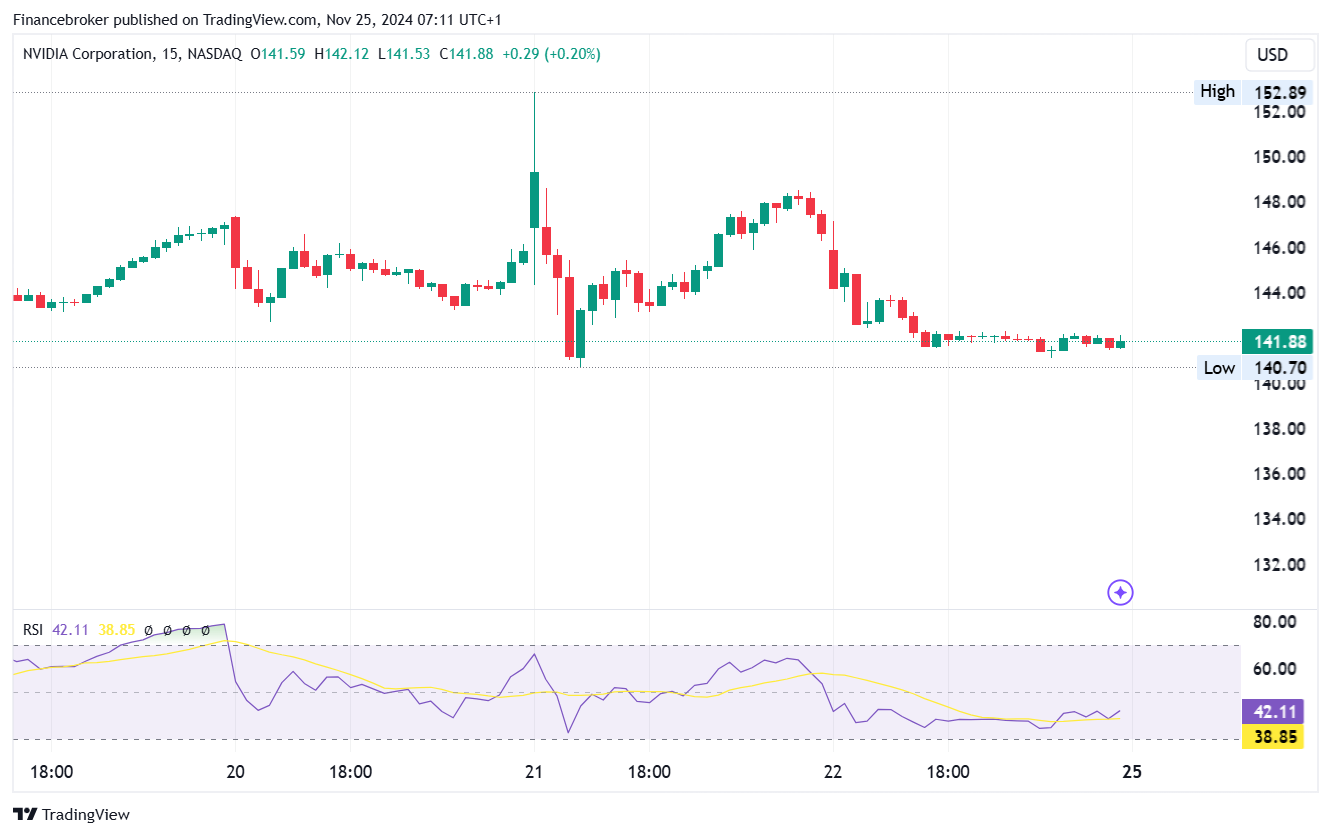Click the purple sparkle icon on chart
The height and width of the screenshot is (836, 1331).
click(x=1120, y=593)
